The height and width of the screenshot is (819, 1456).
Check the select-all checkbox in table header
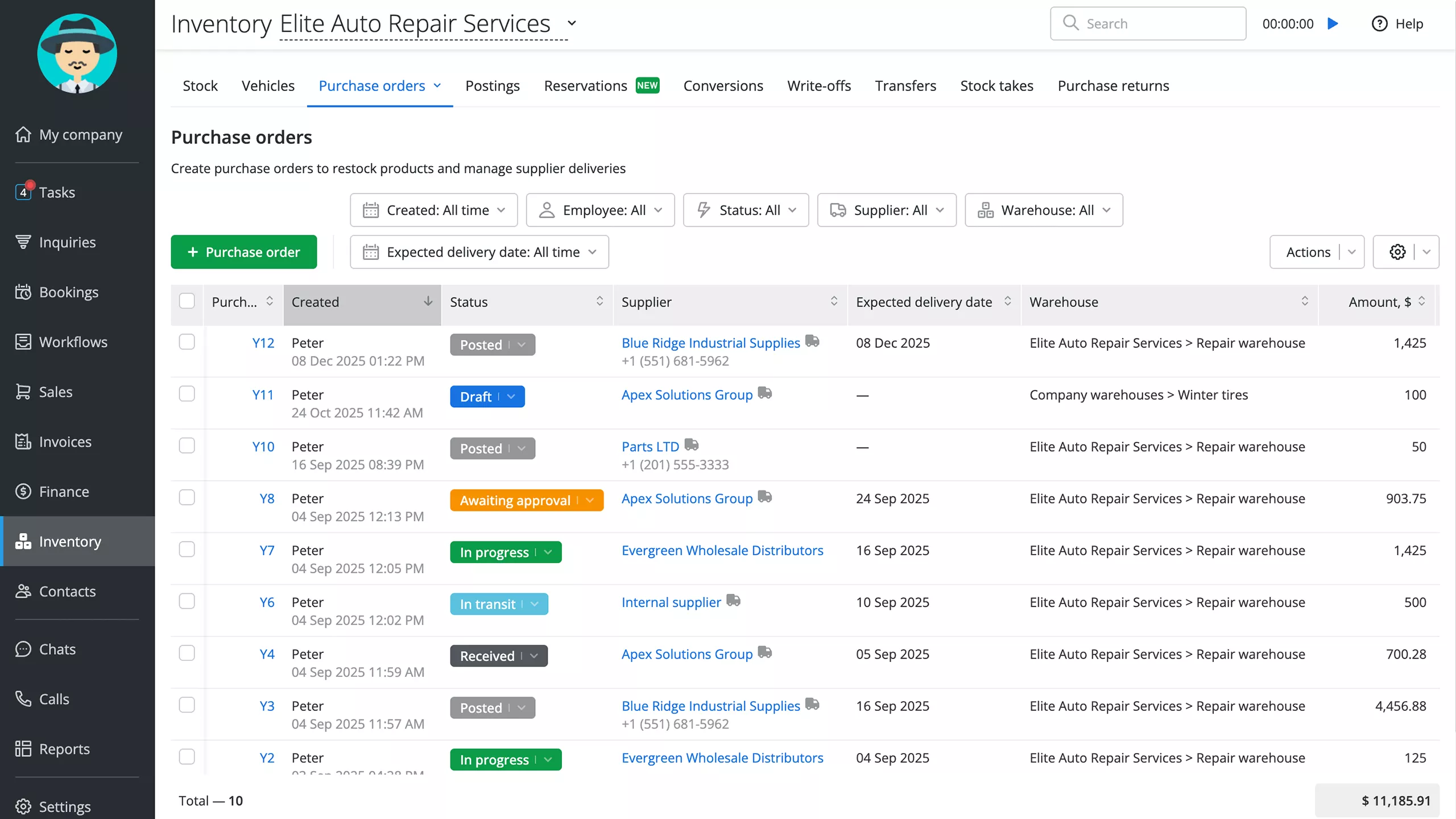(187, 302)
